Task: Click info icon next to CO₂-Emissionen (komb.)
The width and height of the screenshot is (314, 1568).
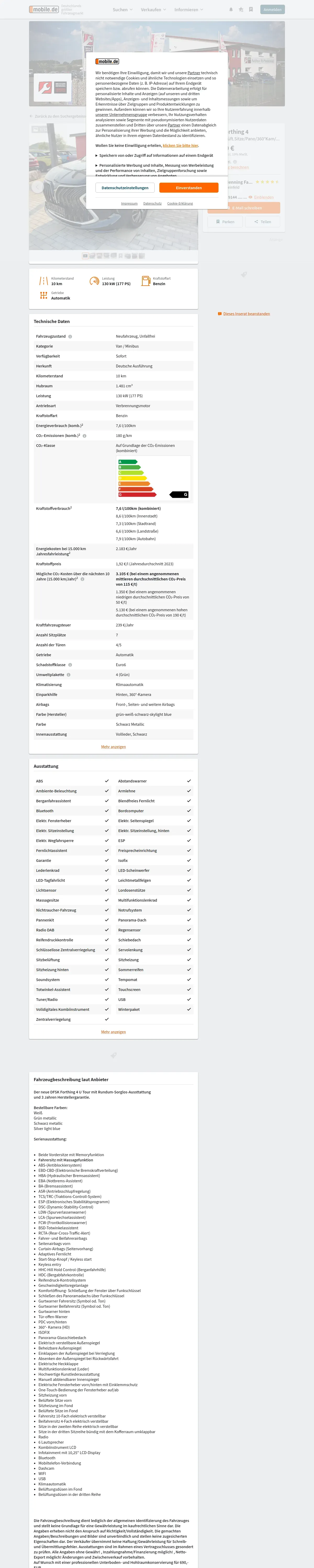Action: (x=85, y=436)
